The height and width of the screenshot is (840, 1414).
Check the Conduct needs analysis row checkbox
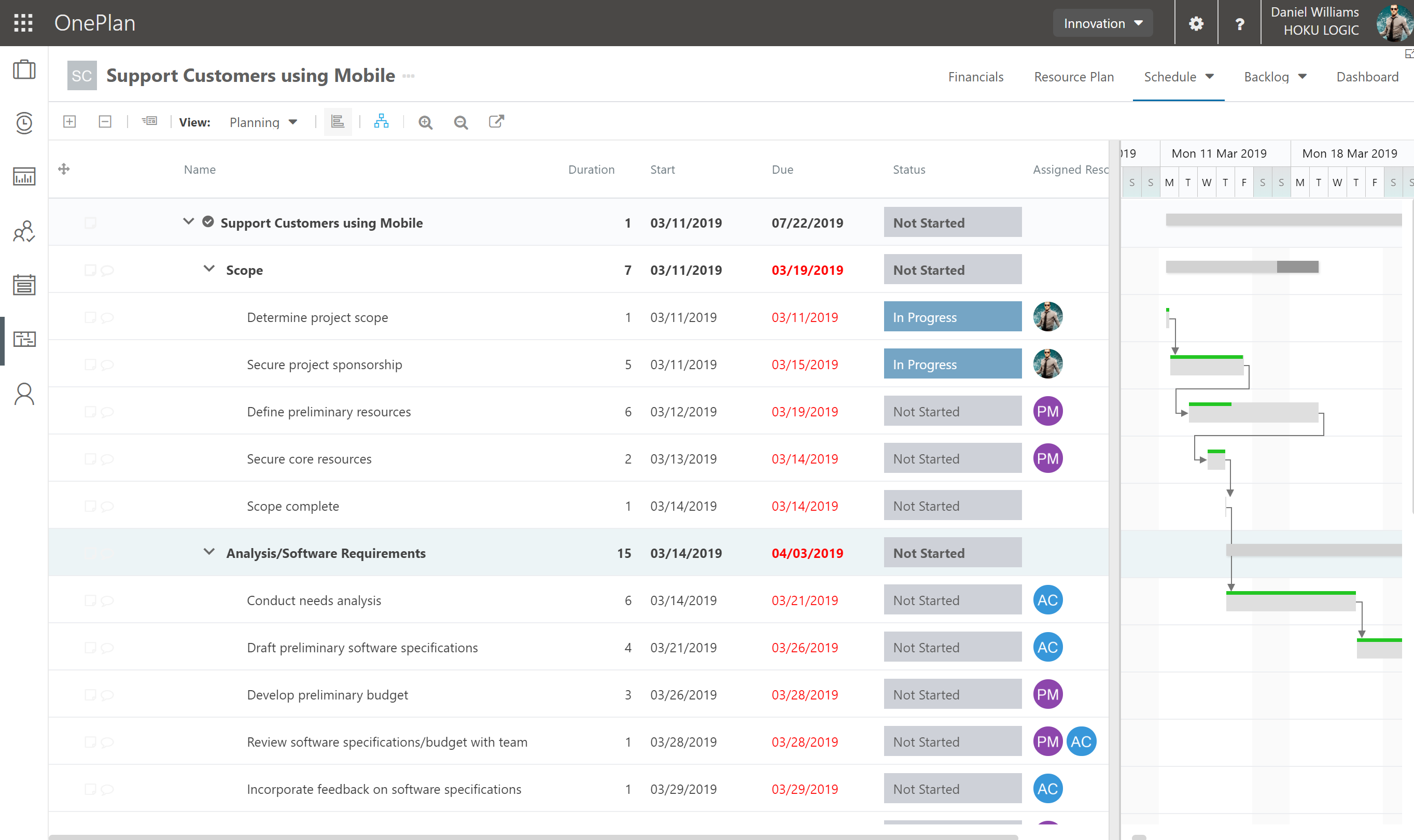pos(90,600)
